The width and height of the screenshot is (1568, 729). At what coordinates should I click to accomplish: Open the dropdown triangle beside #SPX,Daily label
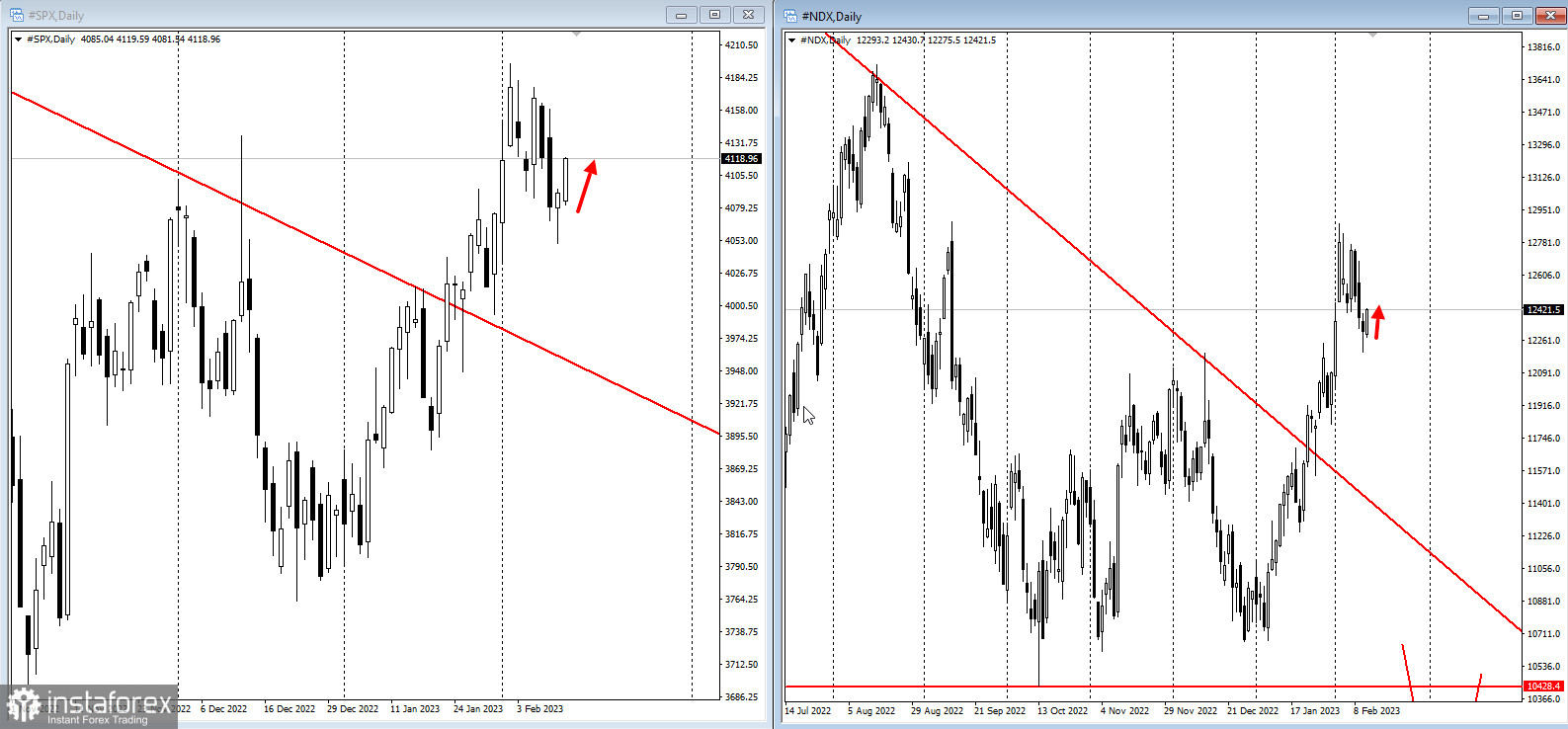(x=18, y=40)
